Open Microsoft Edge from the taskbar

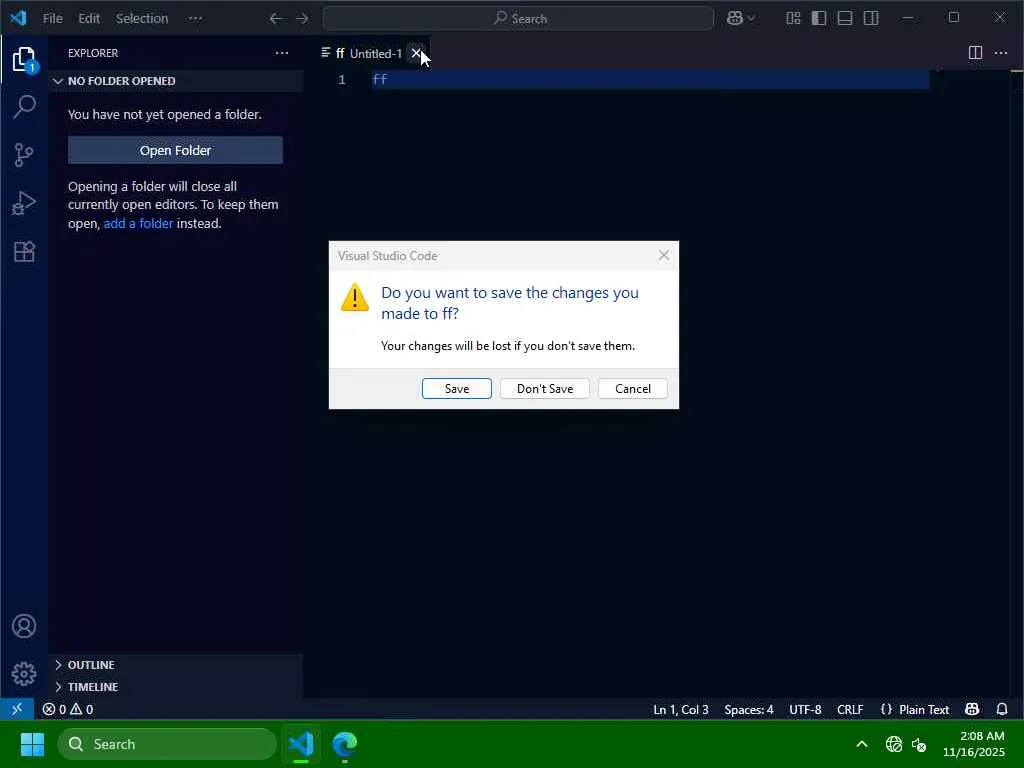[345, 744]
